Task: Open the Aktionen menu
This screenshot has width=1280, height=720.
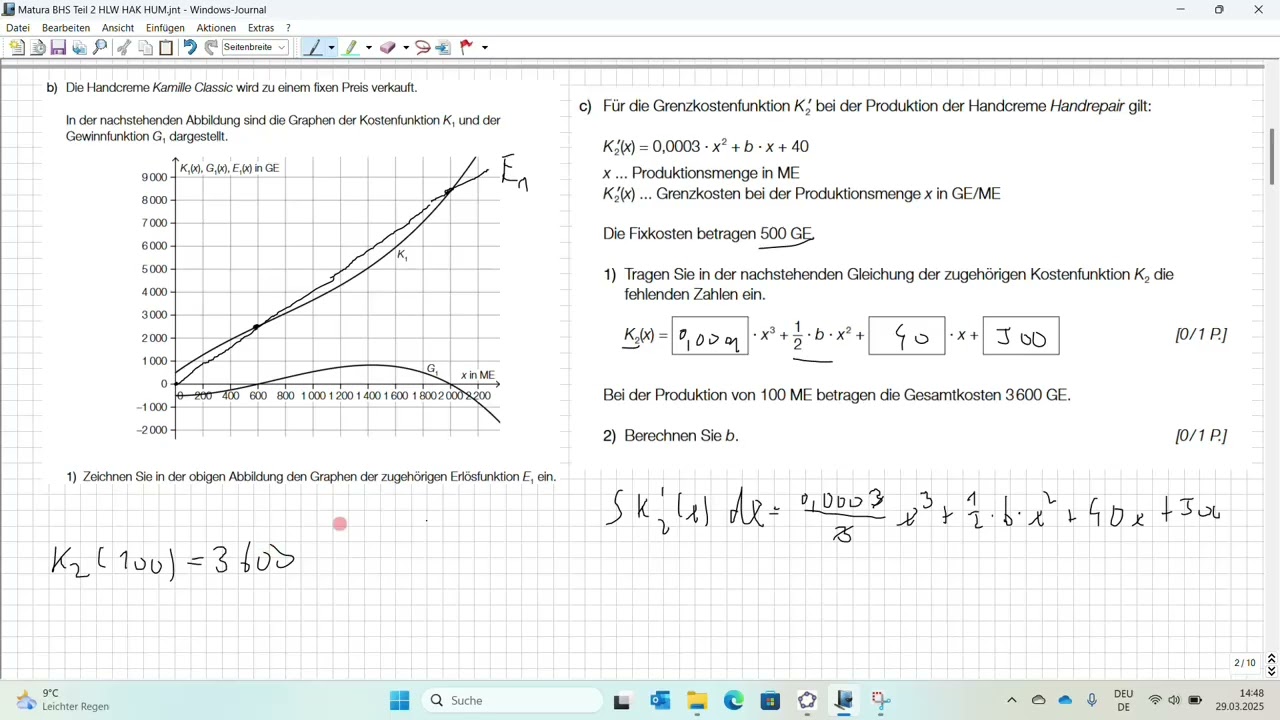Action: pyautogui.click(x=216, y=28)
